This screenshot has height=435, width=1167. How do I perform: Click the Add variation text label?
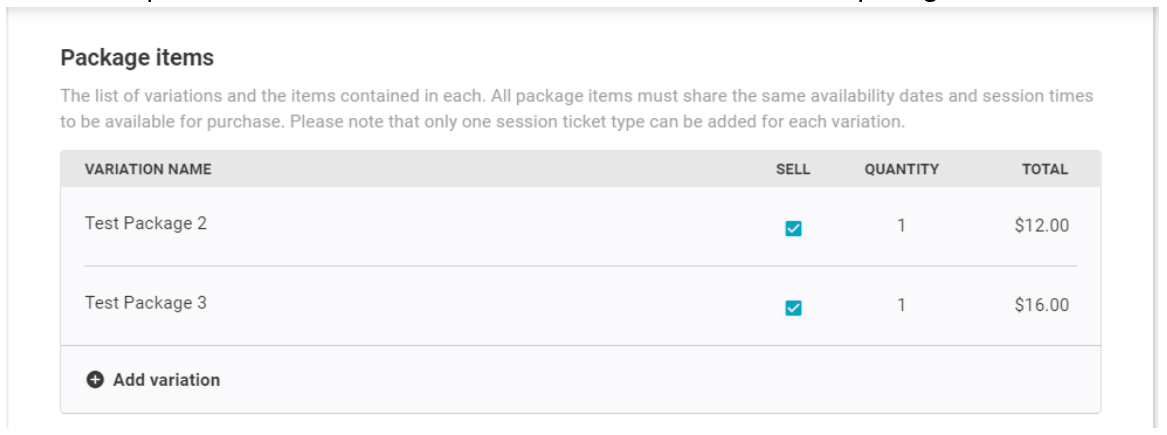pyautogui.click(x=167, y=380)
